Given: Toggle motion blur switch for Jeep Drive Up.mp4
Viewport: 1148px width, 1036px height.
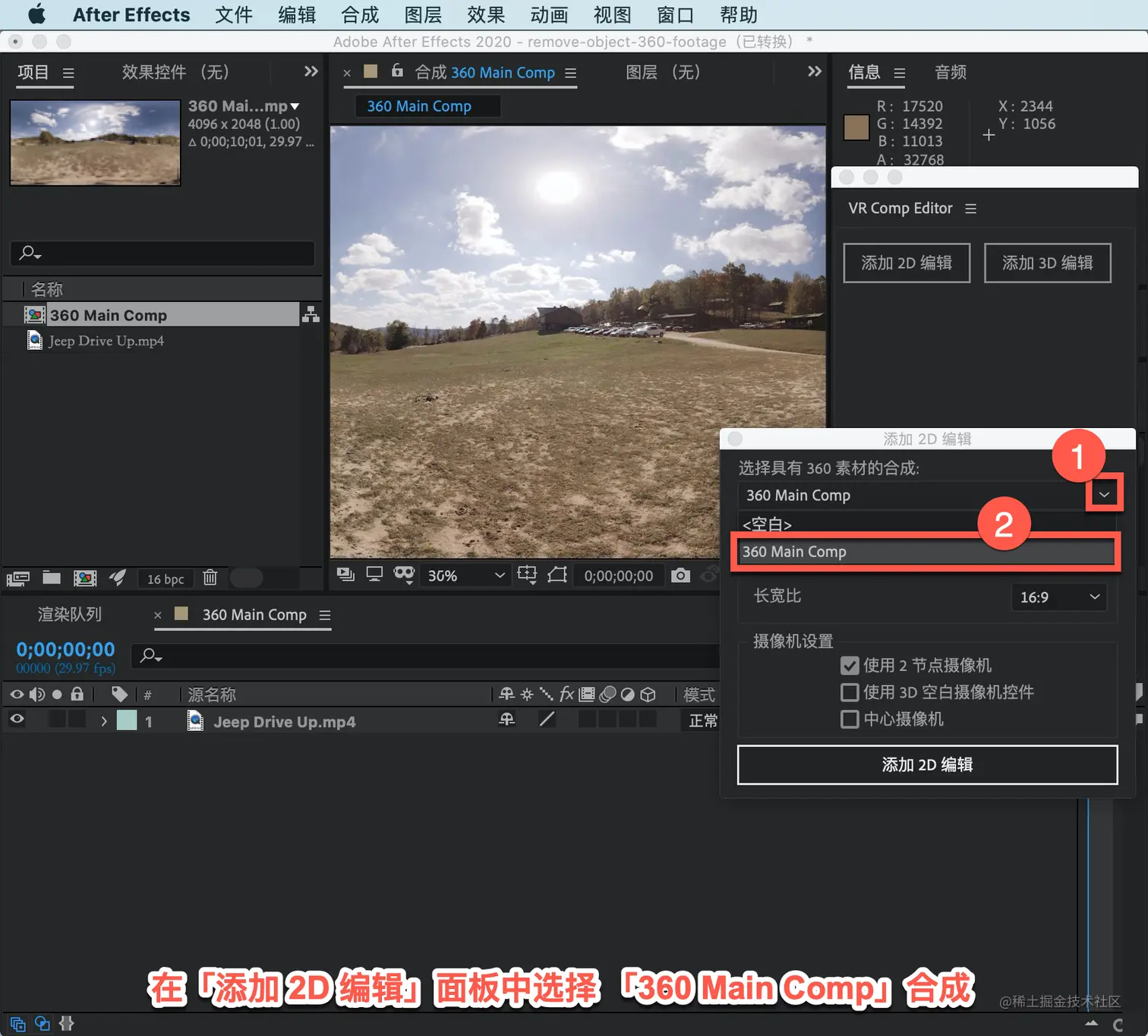Looking at the screenshot, I should click(607, 719).
